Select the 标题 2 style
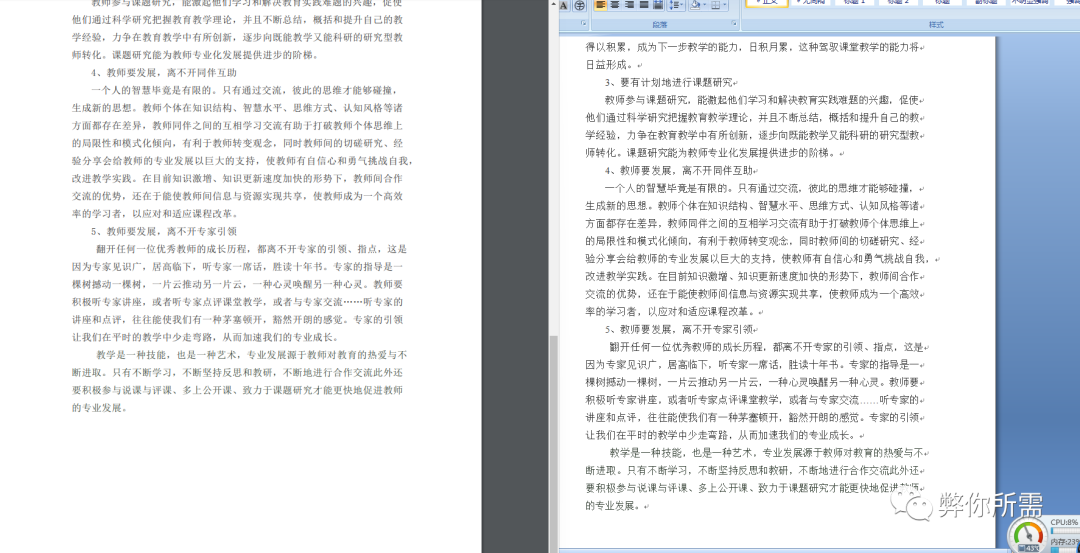The width and height of the screenshot is (1080, 553). pyautogui.click(x=899, y=3)
